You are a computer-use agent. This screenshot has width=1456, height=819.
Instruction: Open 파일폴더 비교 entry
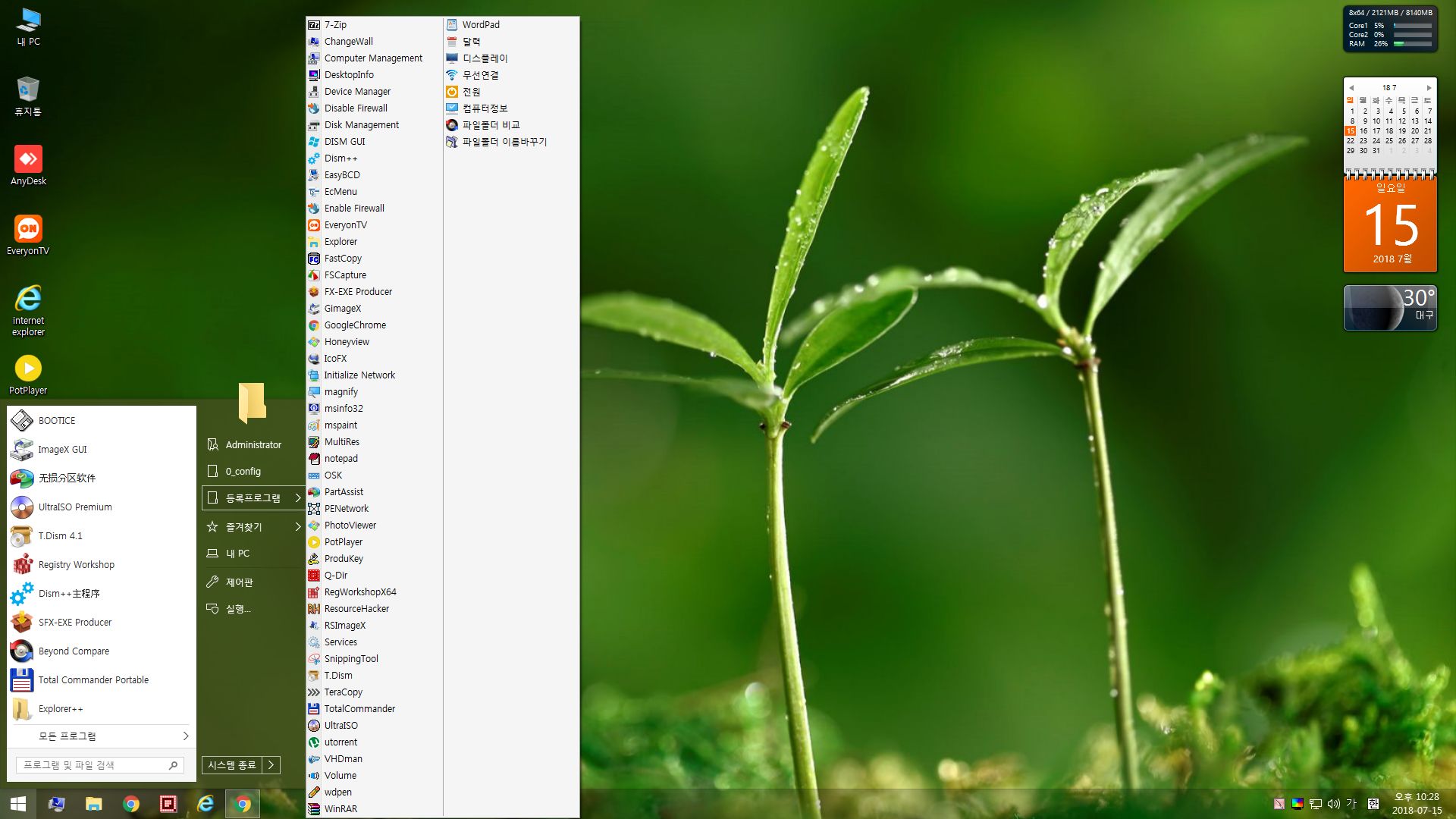(512, 125)
